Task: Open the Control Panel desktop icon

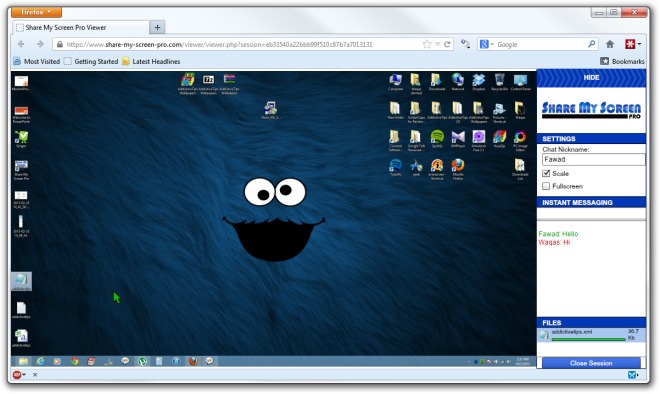Action: (520, 82)
